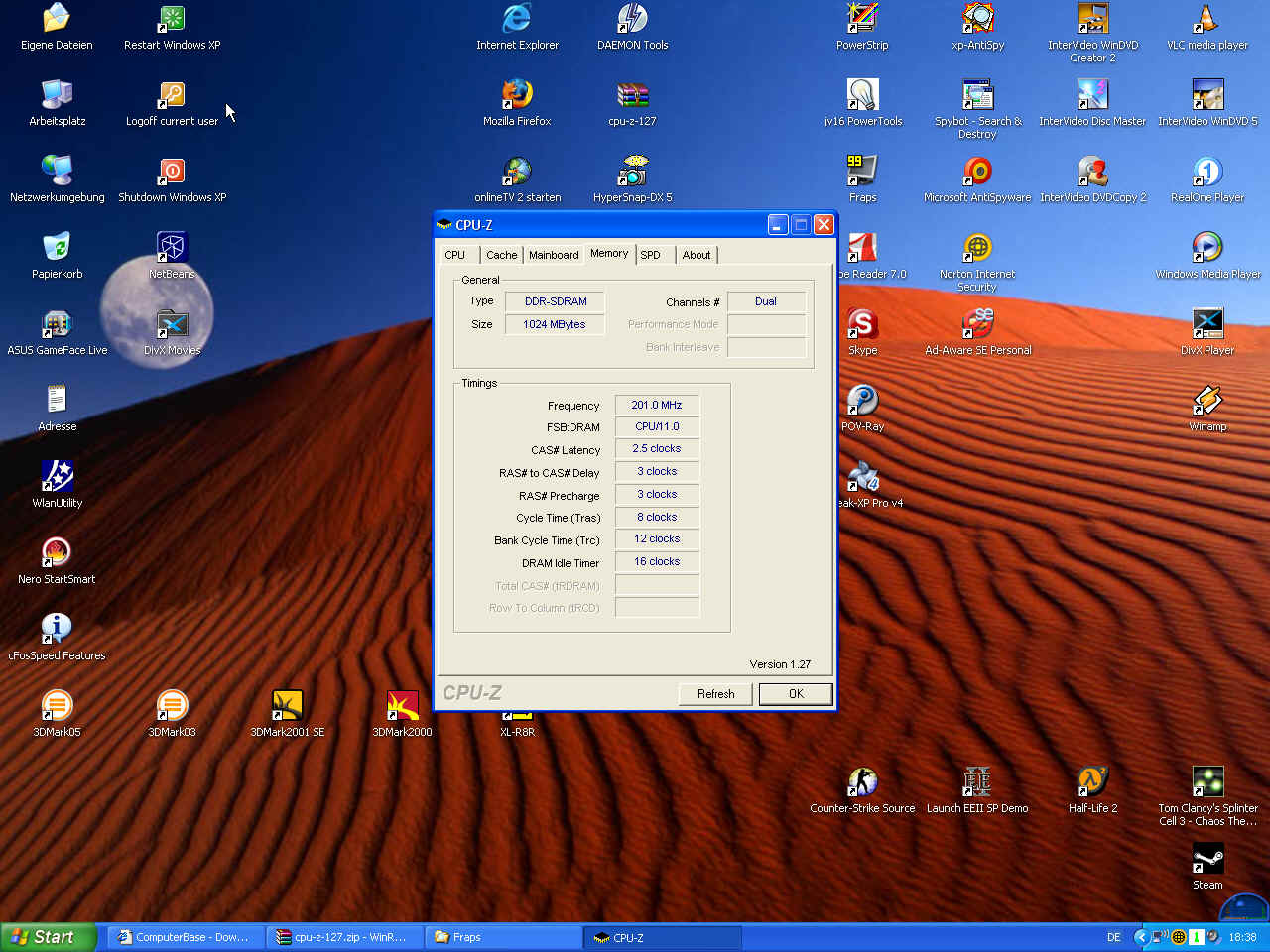Launch Mozilla Firefox from desktop
1270x952 pixels.
point(517,103)
